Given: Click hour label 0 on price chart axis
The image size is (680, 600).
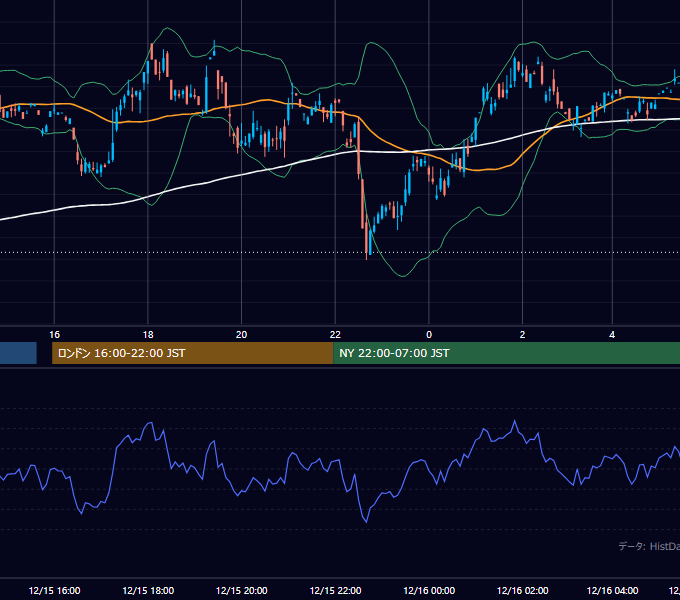Looking at the screenshot, I should [429, 335].
